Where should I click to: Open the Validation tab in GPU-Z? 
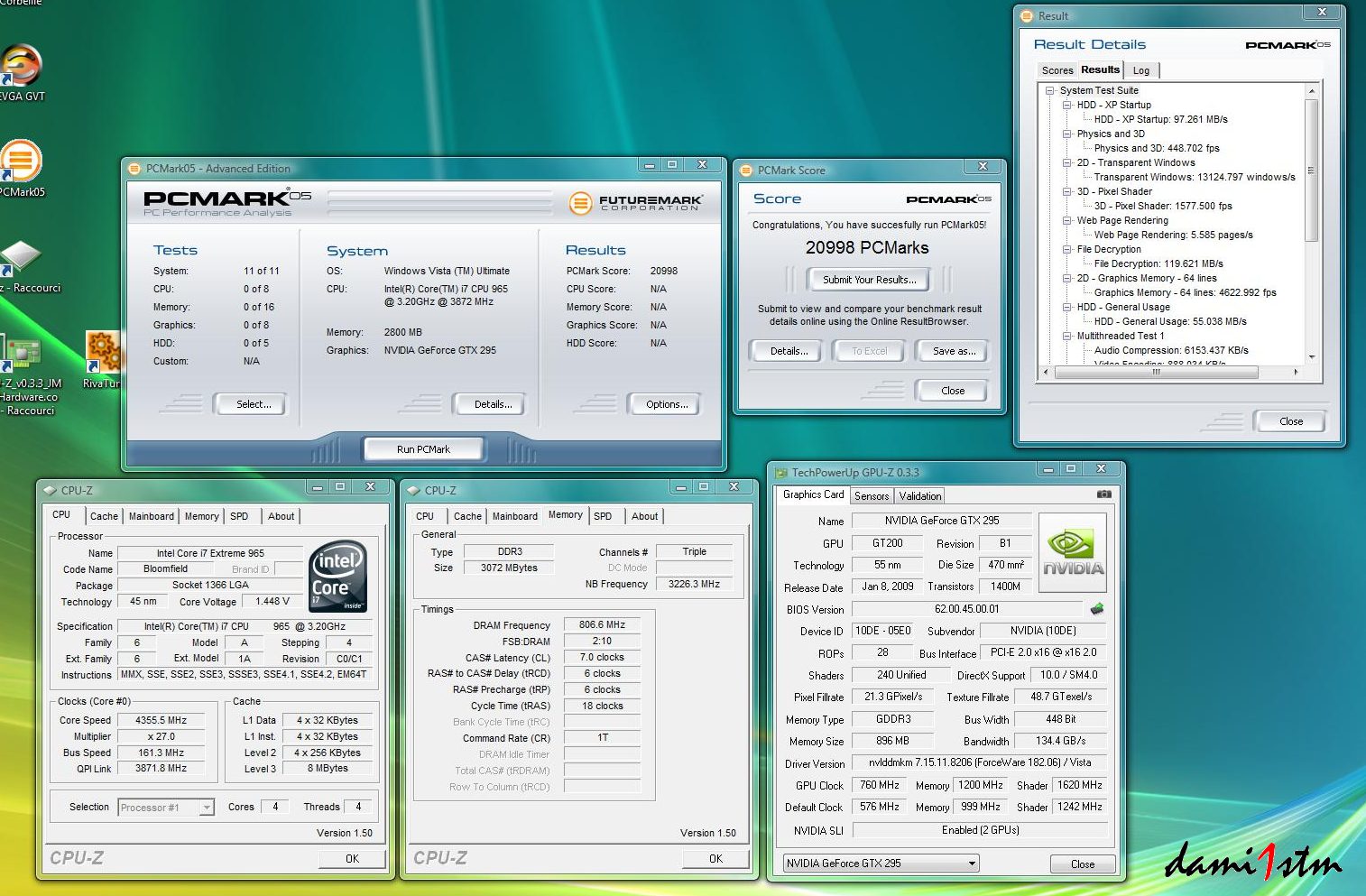pos(919,496)
